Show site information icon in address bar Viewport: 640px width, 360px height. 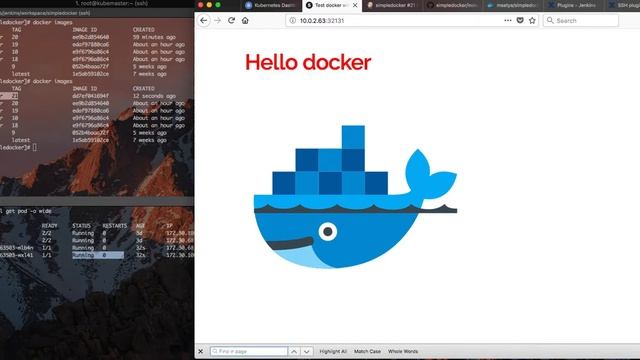(293, 20)
